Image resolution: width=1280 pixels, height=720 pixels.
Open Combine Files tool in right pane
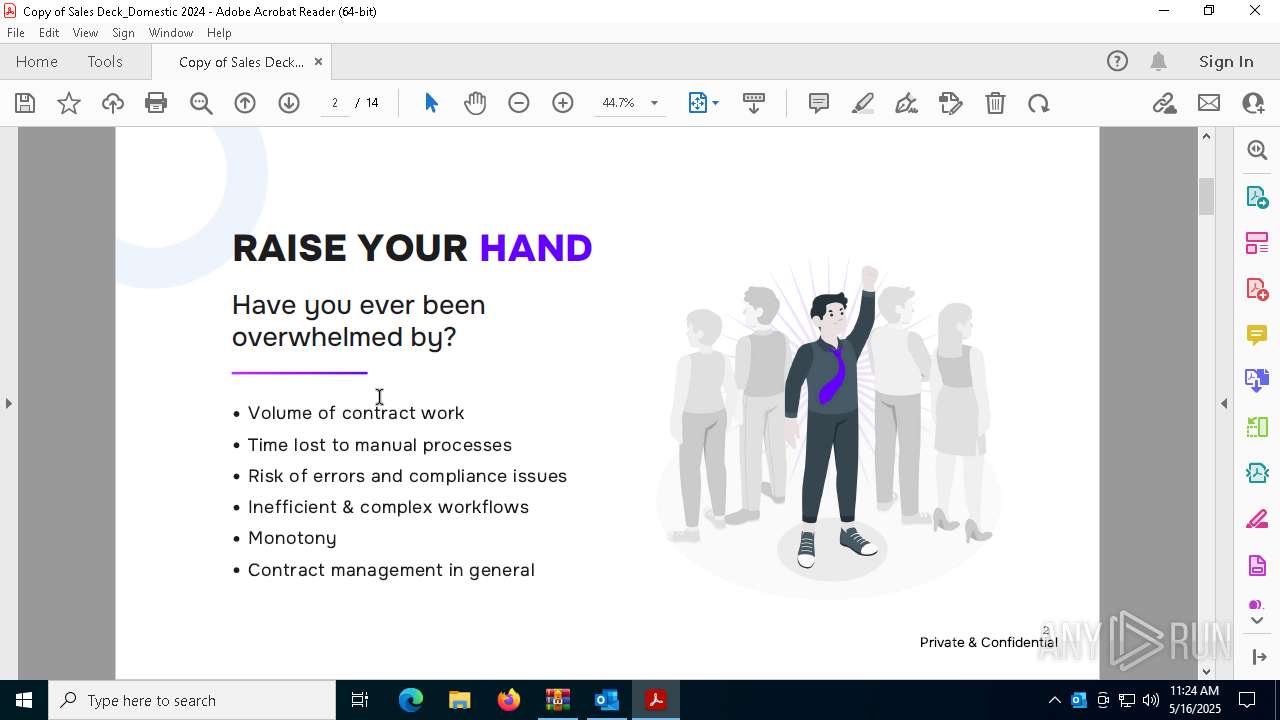1257,381
